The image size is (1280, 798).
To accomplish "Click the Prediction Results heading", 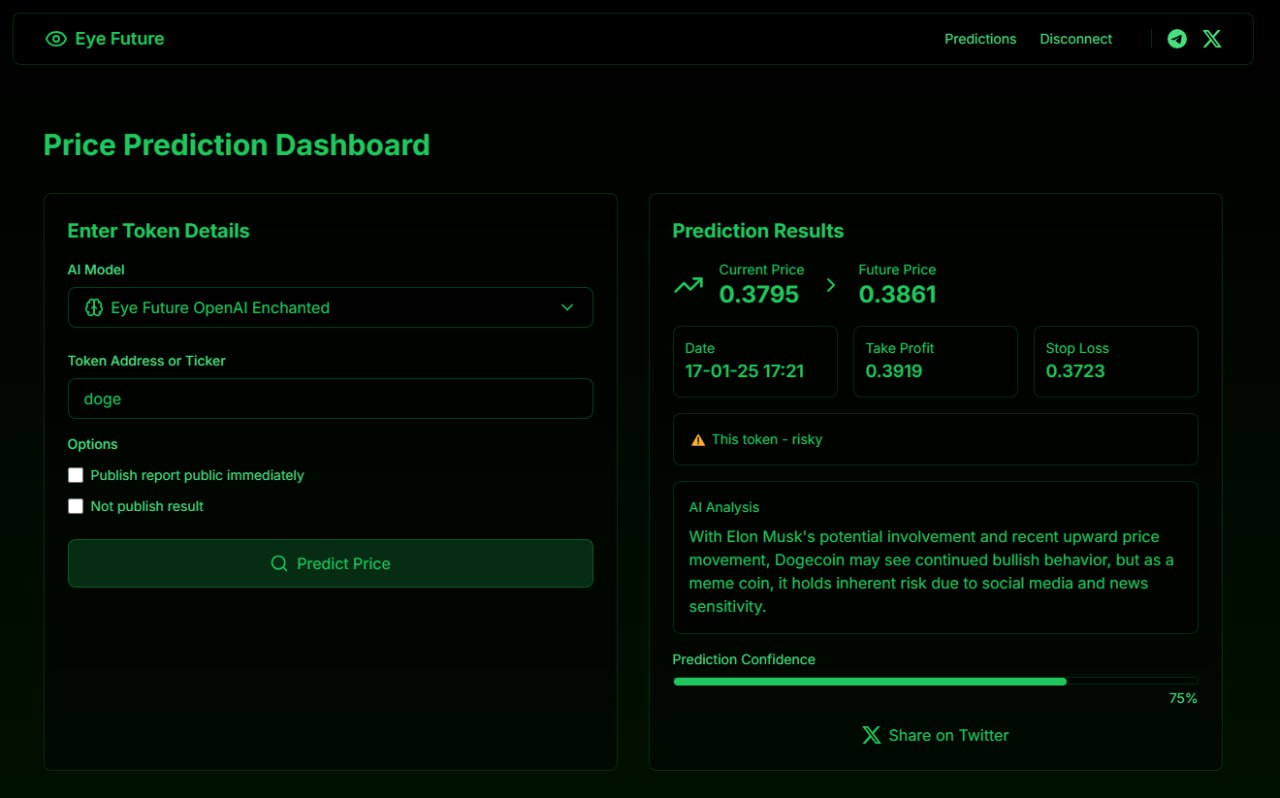I will (758, 231).
